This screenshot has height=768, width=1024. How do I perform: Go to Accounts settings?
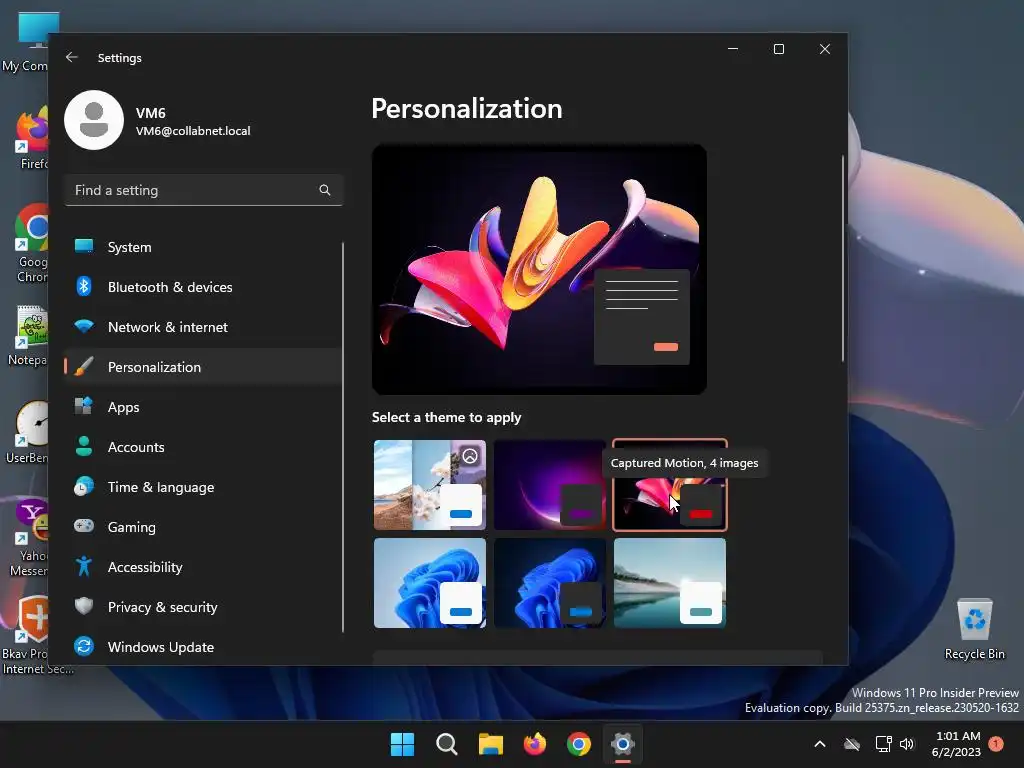(202, 447)
